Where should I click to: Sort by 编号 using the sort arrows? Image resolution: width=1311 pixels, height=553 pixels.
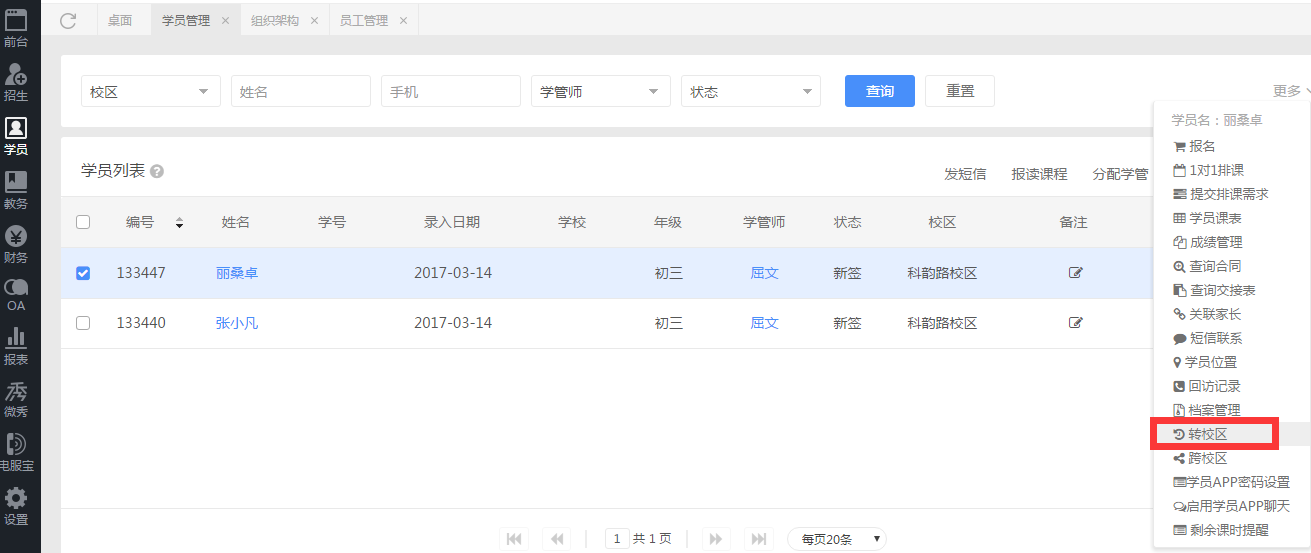[179, 223]
